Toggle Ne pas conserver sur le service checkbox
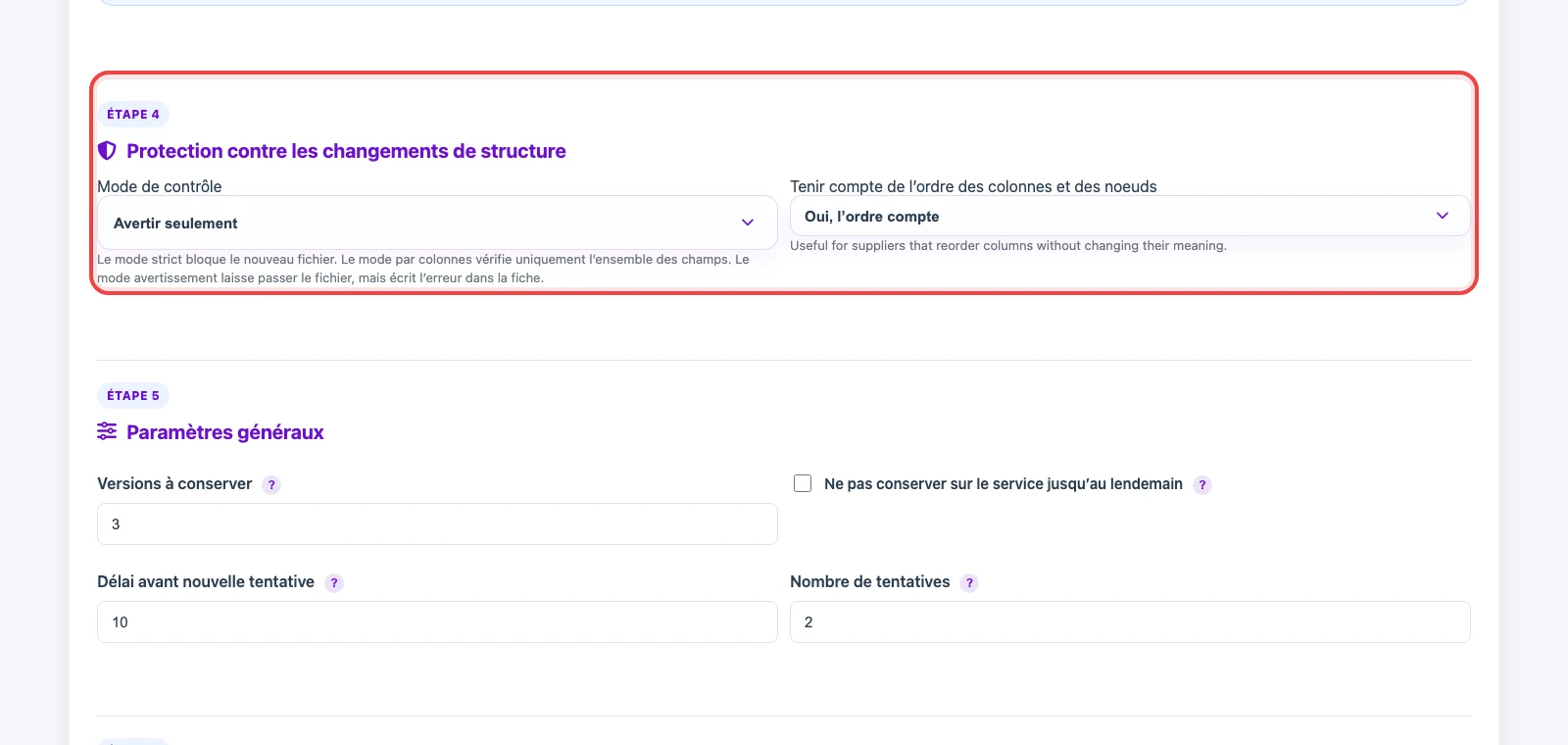This screenshot has height=745, width=1568. (x=803, y=483)
